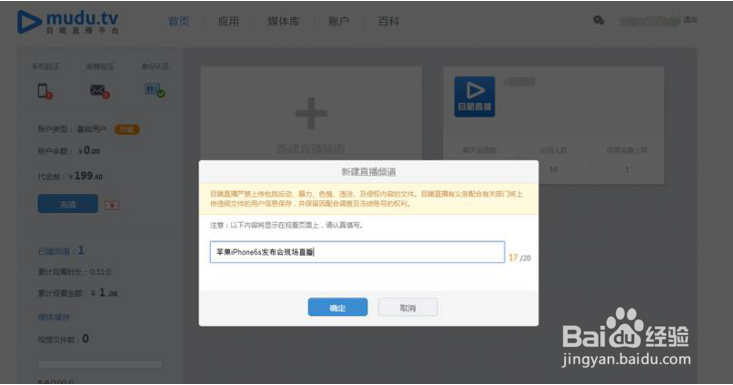733x385 pixels.
Task: Open the identity certification card icon
Action: point(155,90)
